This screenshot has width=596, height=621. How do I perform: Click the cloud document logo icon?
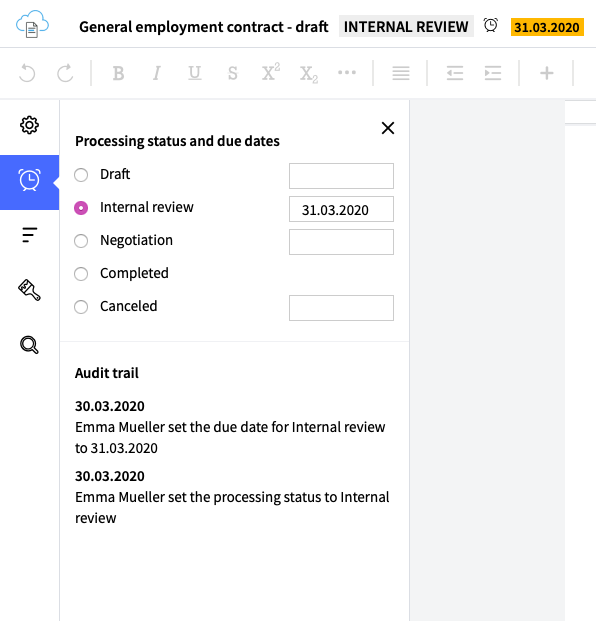click(32, 24)
